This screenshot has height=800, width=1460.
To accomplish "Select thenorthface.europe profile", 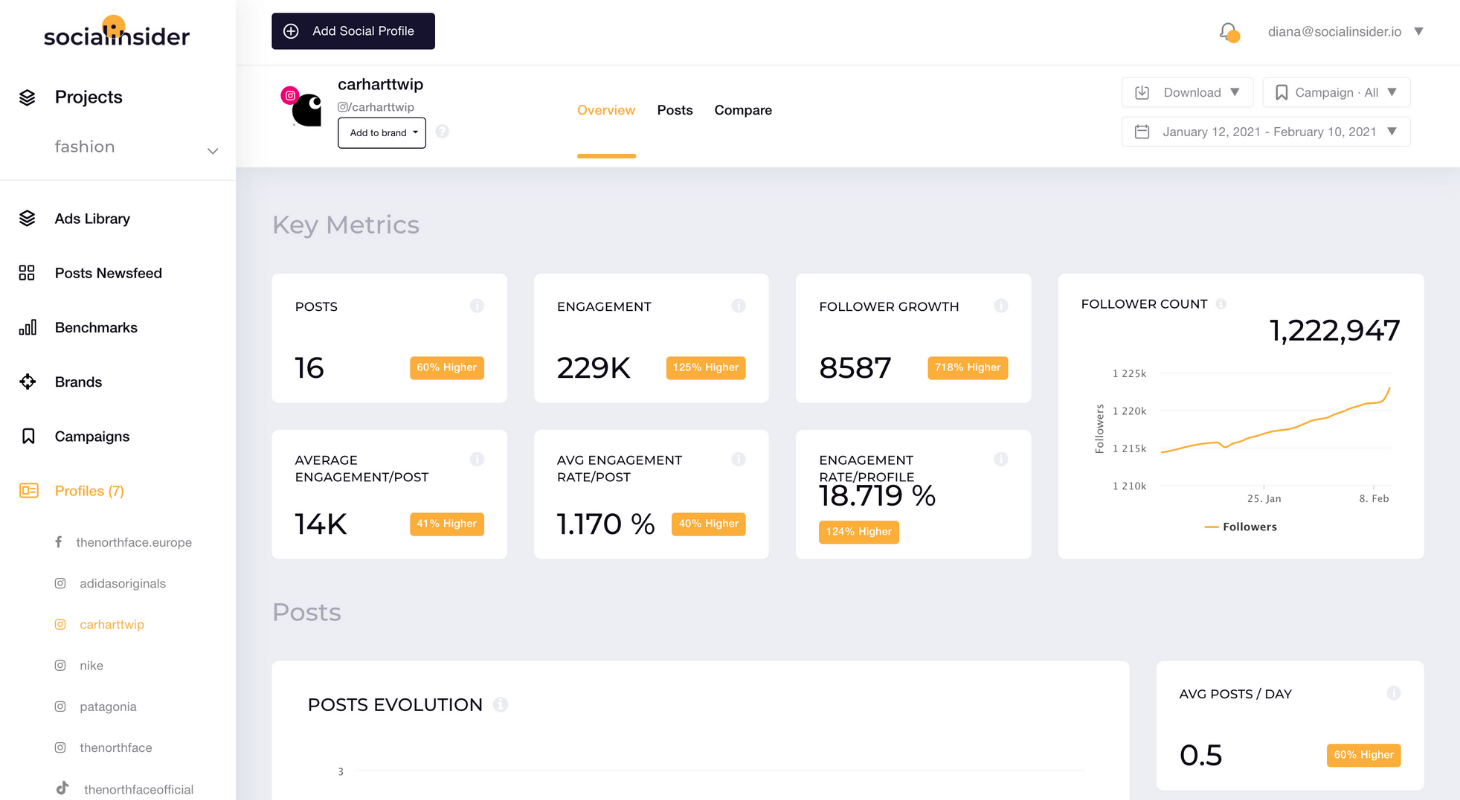I will (x=134, y=542).
